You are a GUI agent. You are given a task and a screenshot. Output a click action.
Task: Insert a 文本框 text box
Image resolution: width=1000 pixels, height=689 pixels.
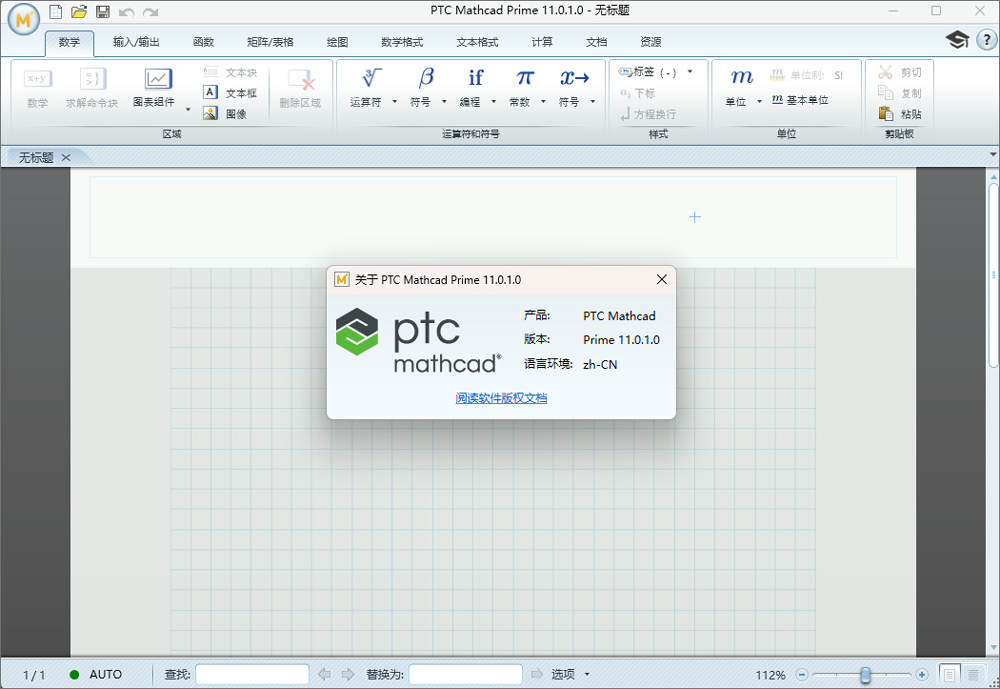coord(230,93)
